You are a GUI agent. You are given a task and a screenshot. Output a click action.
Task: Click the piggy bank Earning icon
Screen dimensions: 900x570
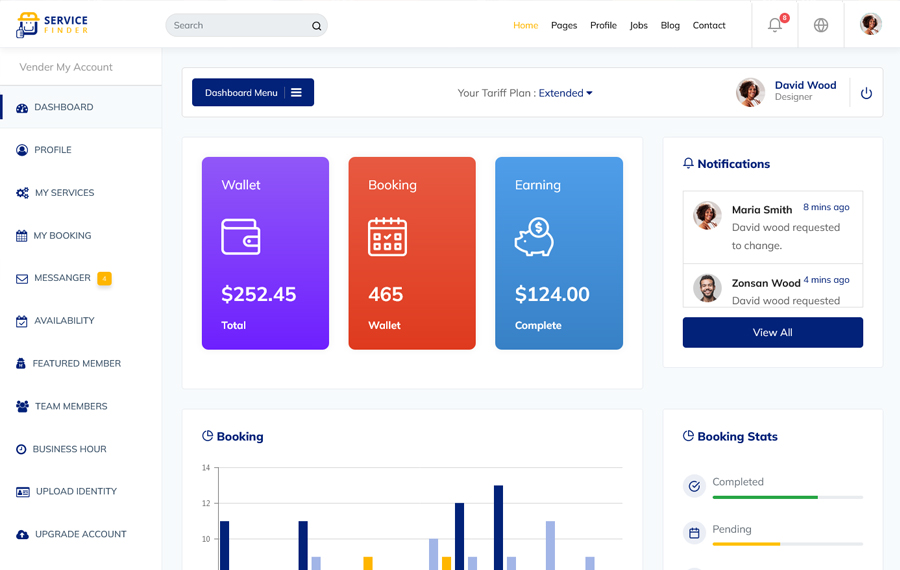pyautogui.click(x=534, y=238)
